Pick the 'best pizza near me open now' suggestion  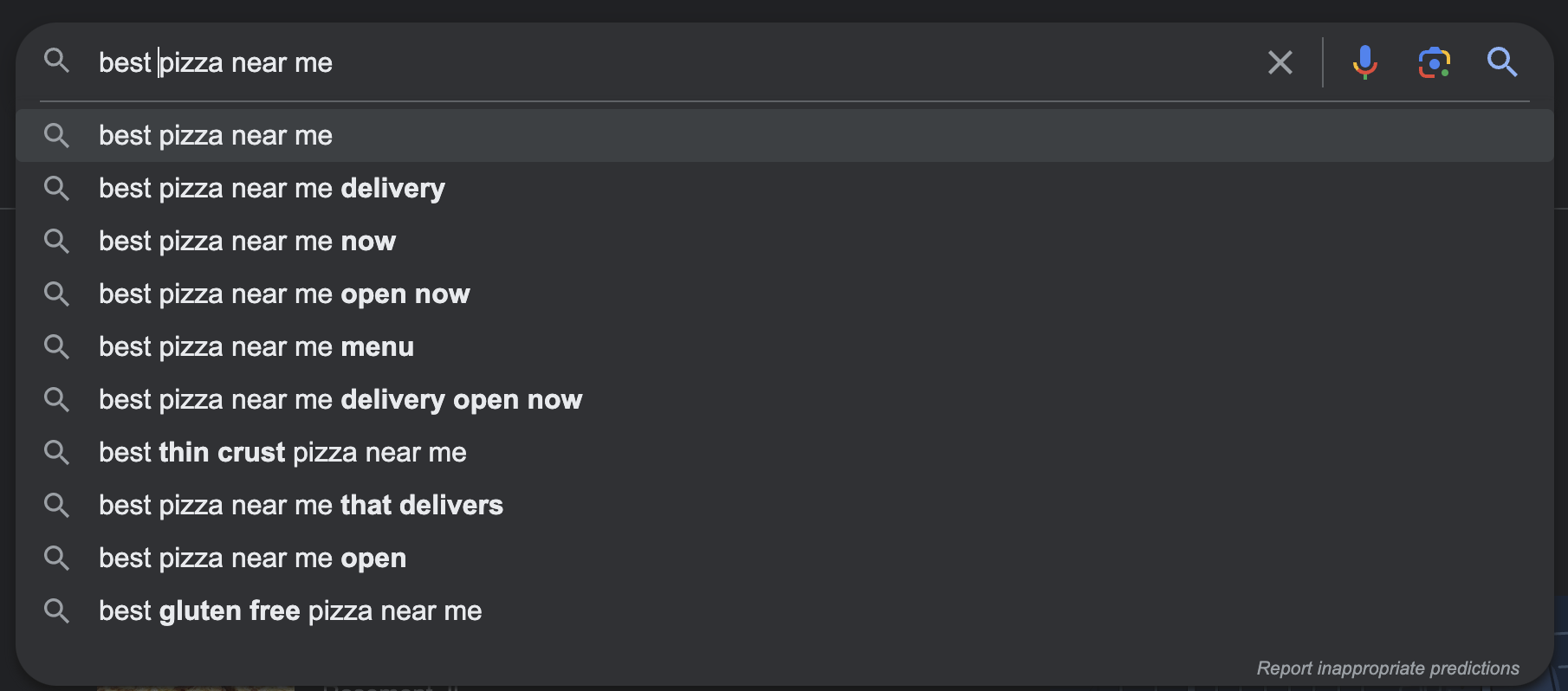[x=283, y=294]
